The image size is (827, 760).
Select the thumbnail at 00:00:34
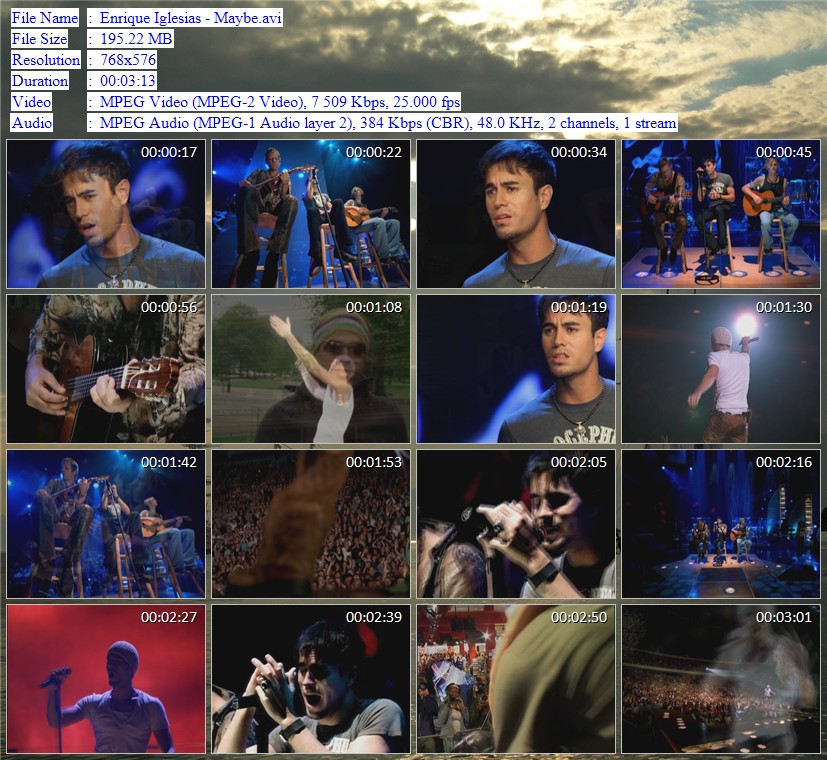click(516, 214)
